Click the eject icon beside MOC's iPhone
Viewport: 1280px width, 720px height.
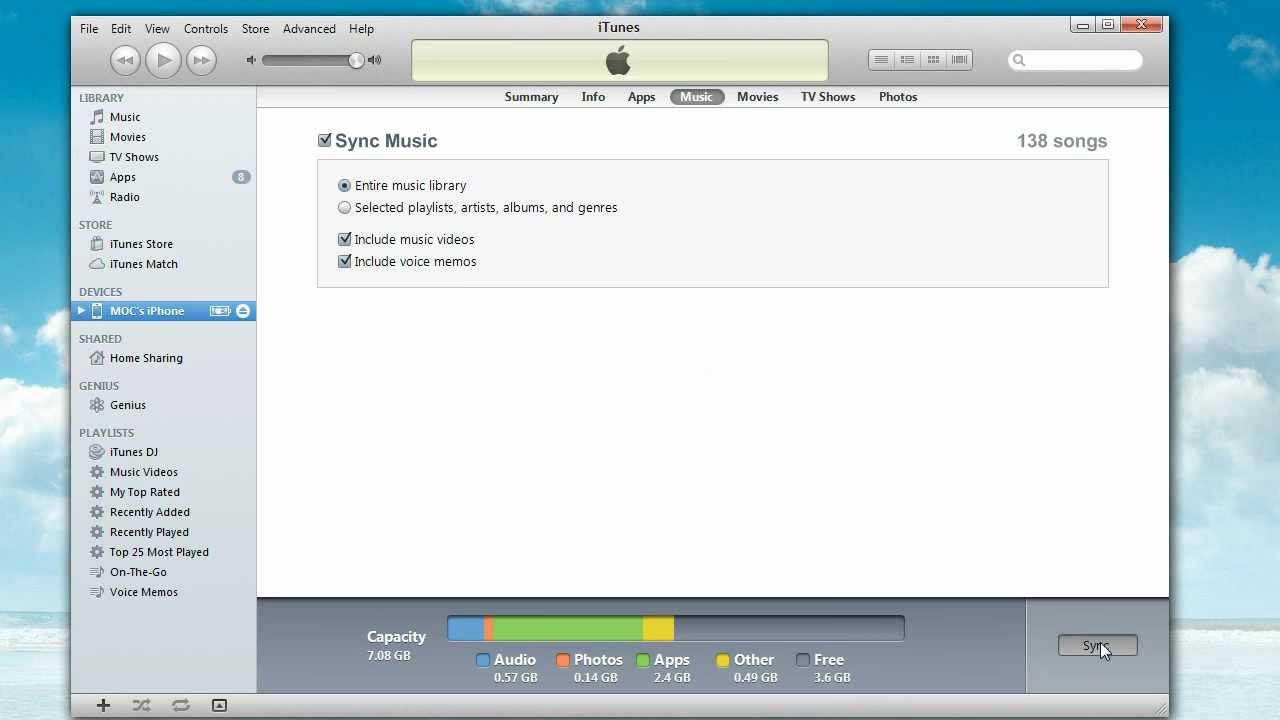pyautogui.click(x=243, y=311)
